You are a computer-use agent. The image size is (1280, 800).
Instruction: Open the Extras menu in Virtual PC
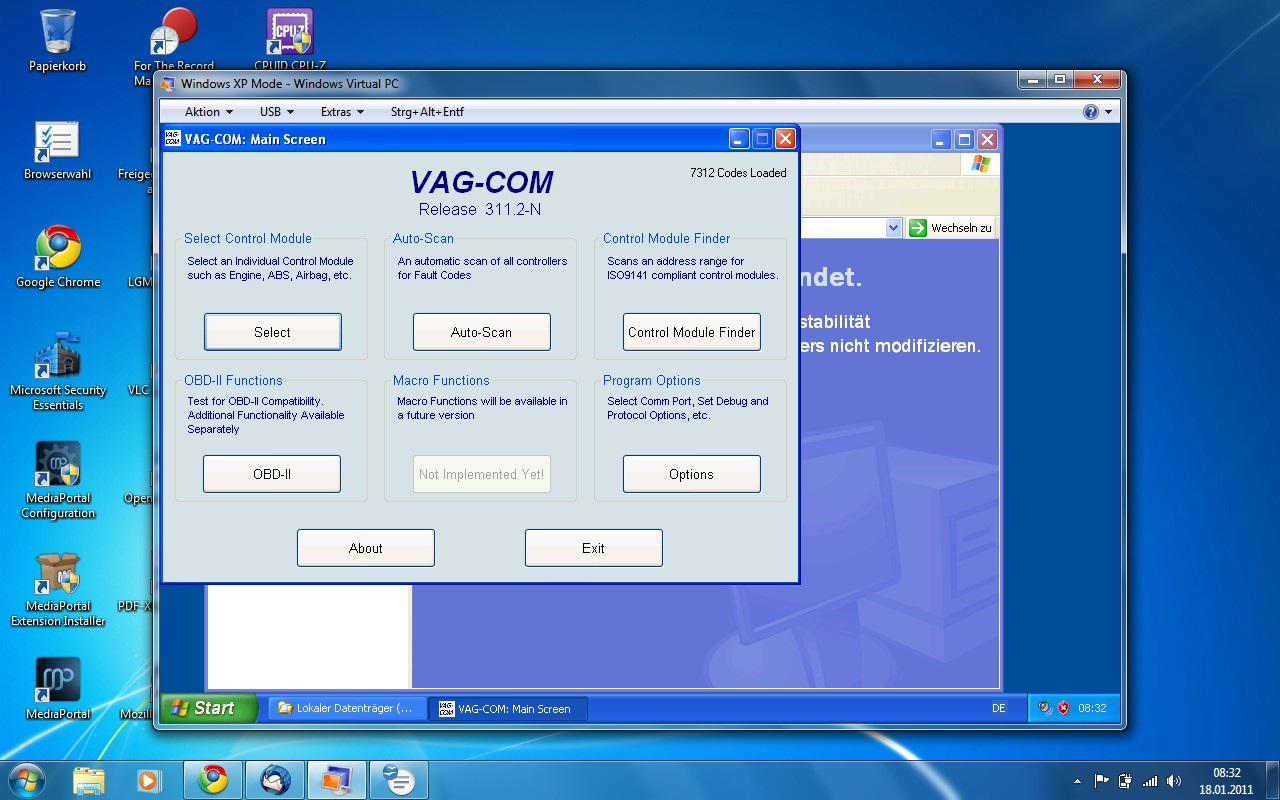click(x=342, y=112)
